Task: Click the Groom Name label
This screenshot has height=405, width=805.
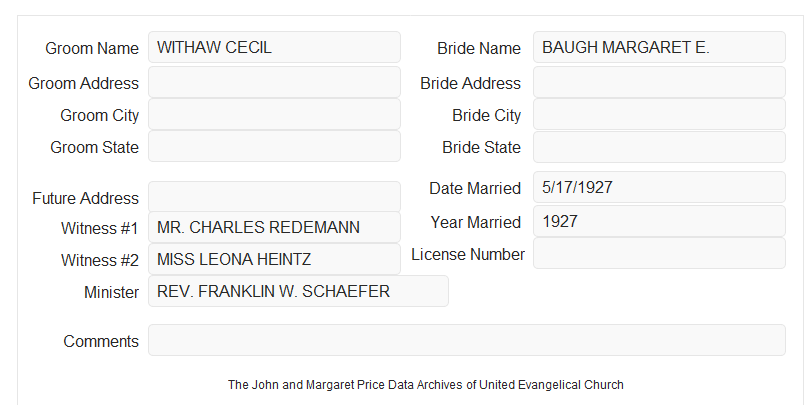Action: (92, 48)
